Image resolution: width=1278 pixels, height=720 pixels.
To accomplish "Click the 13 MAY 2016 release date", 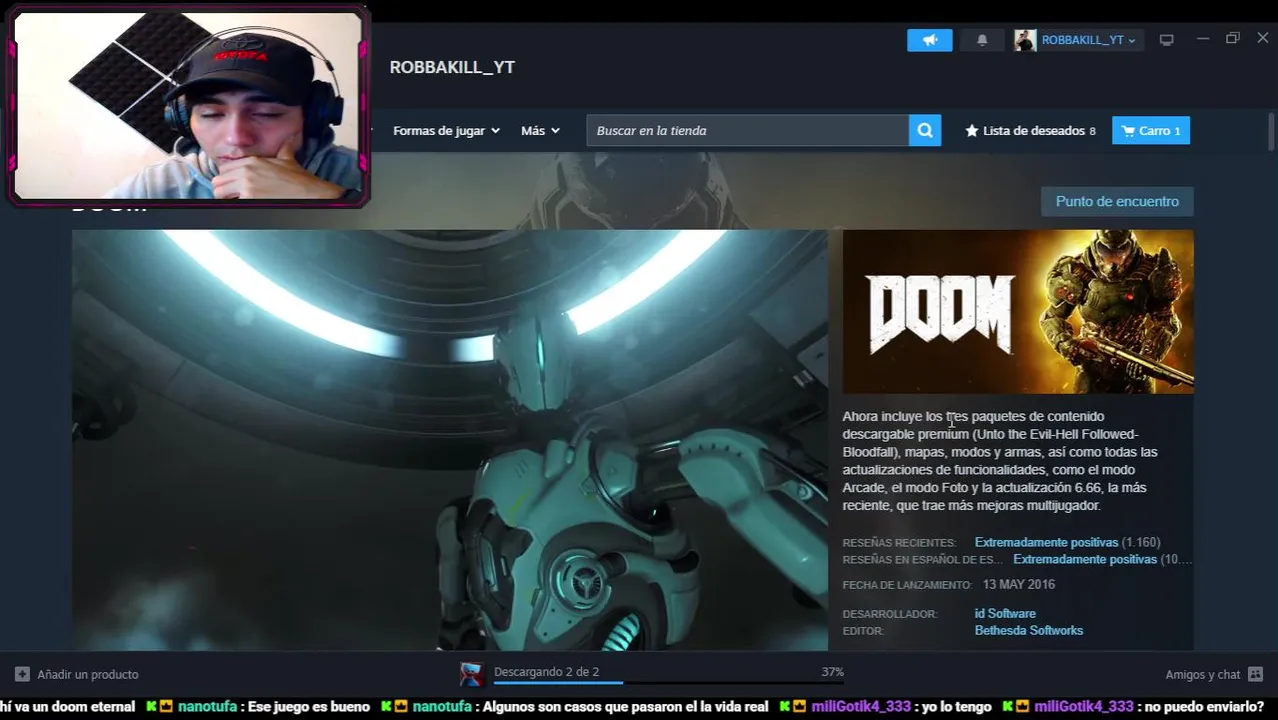I will (1019, 584).
